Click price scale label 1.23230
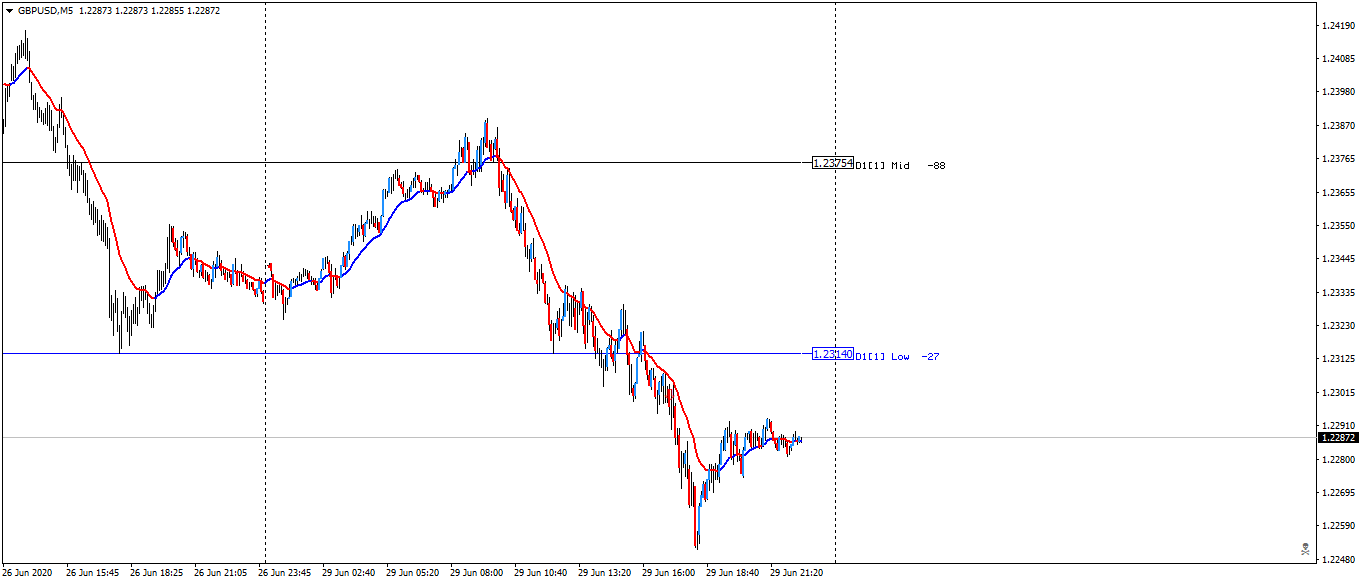 tap(1338, 325)
